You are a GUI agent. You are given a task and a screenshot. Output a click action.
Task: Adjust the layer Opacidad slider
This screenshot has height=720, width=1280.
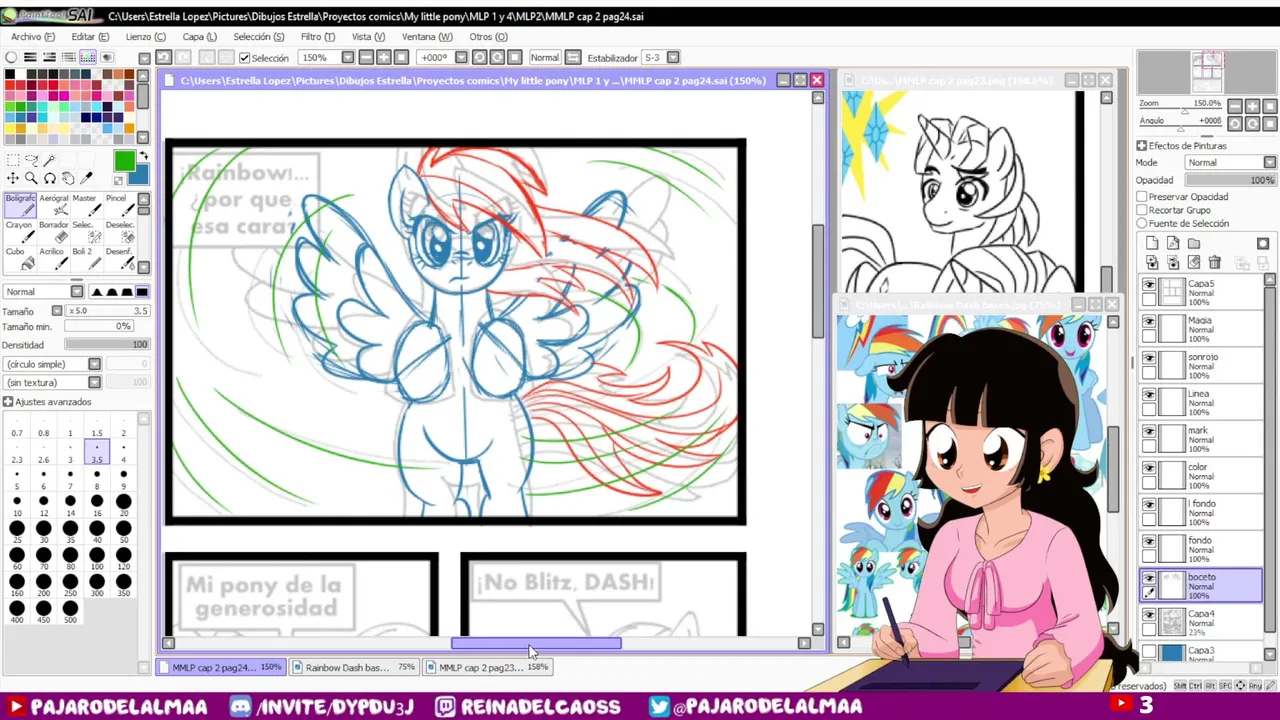(1230, 180)
